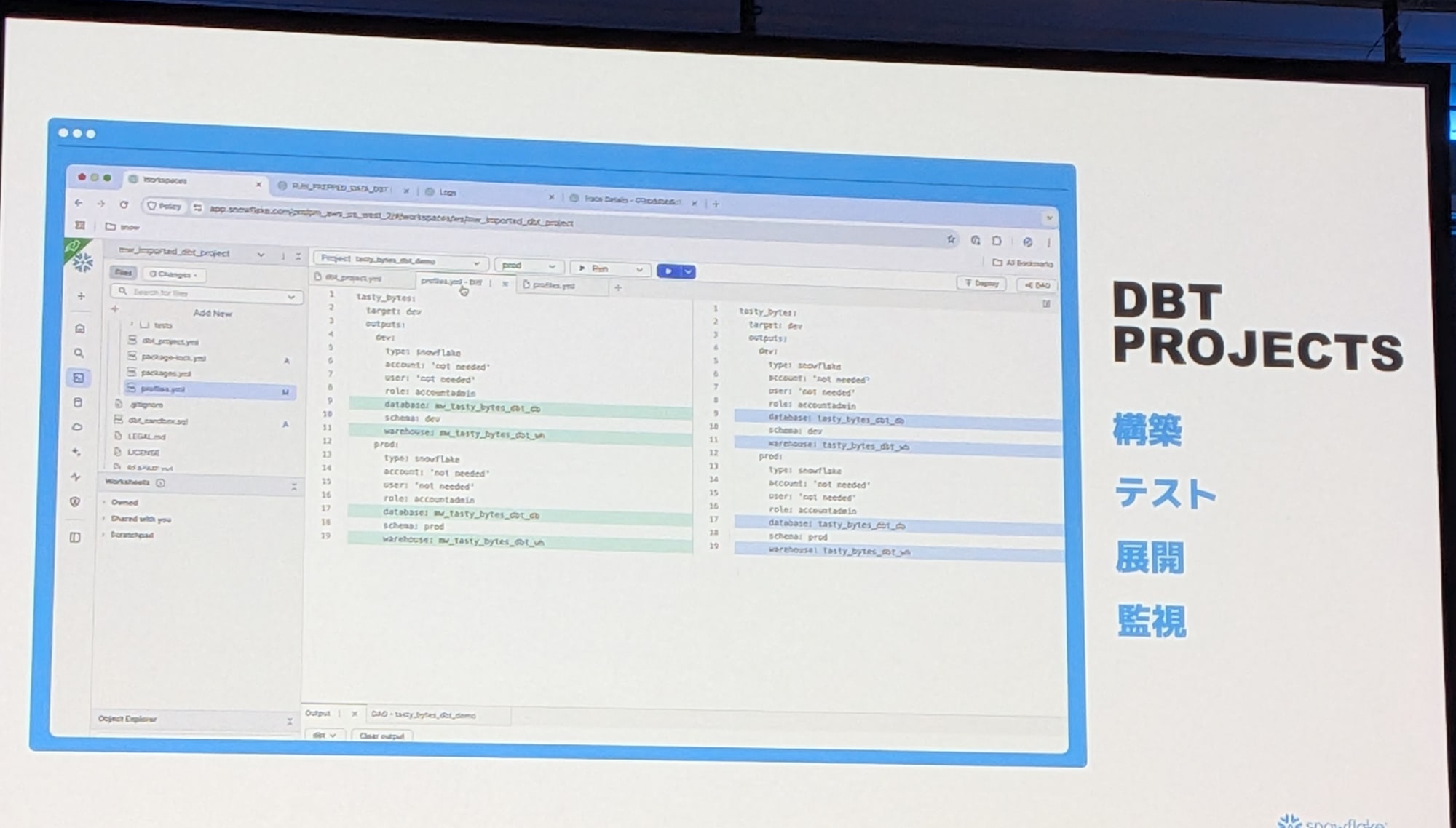Click the site info icon left of URL
This screenshot has width=1456, height=828.
click(x=197, y=207)
